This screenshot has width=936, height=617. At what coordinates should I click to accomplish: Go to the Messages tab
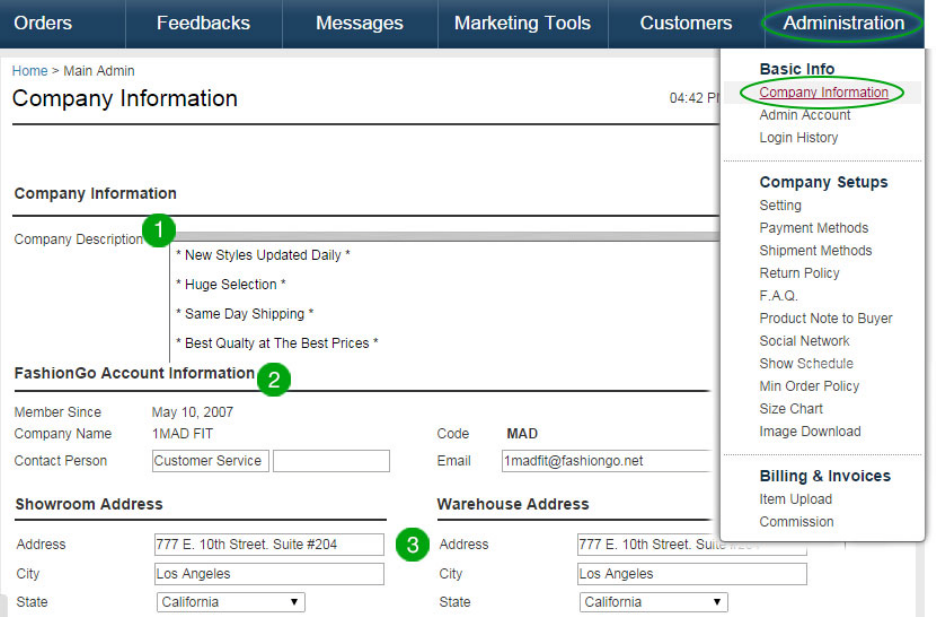[x=359, y=23]
